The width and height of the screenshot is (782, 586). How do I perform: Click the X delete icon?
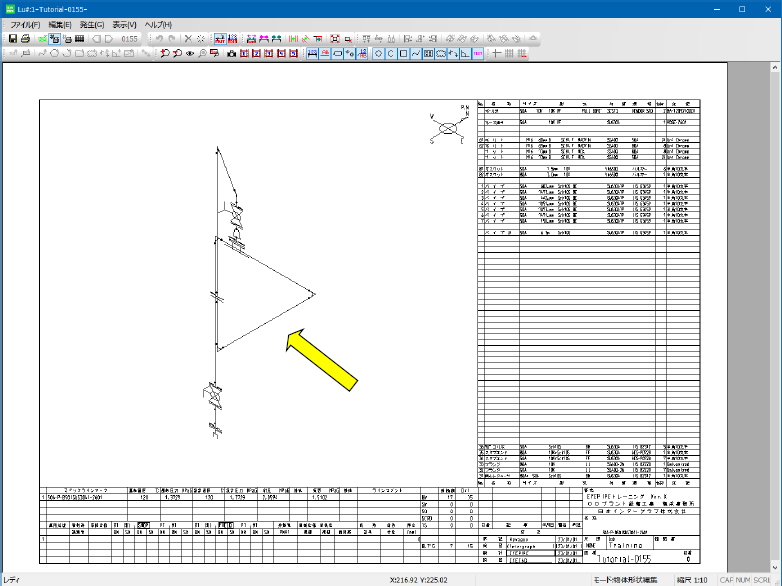pos(188,38)
